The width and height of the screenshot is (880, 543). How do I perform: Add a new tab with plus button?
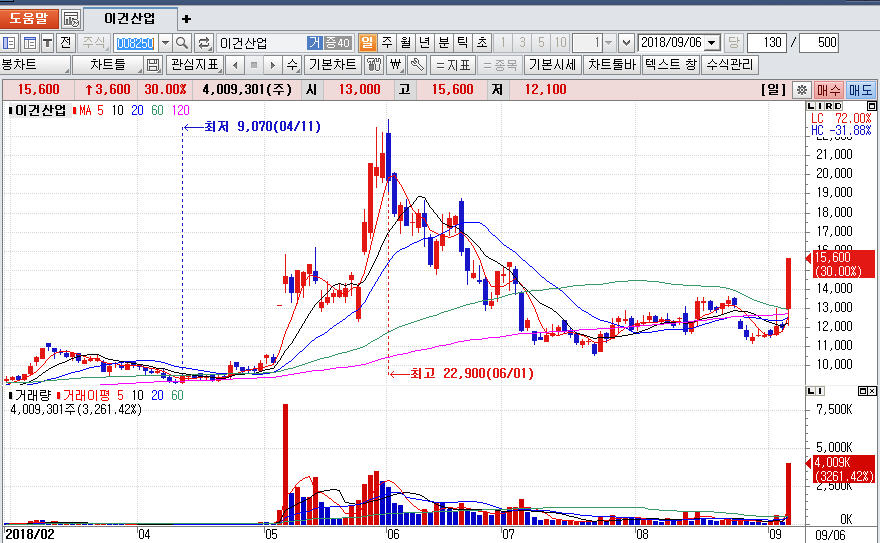186,19
